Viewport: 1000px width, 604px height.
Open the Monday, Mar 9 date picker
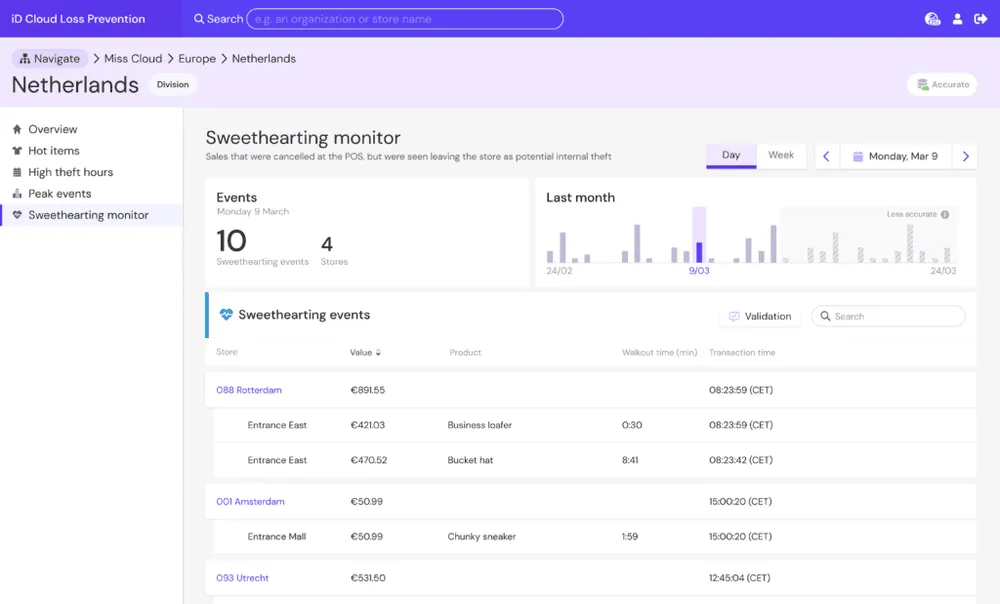pos(896,156)
